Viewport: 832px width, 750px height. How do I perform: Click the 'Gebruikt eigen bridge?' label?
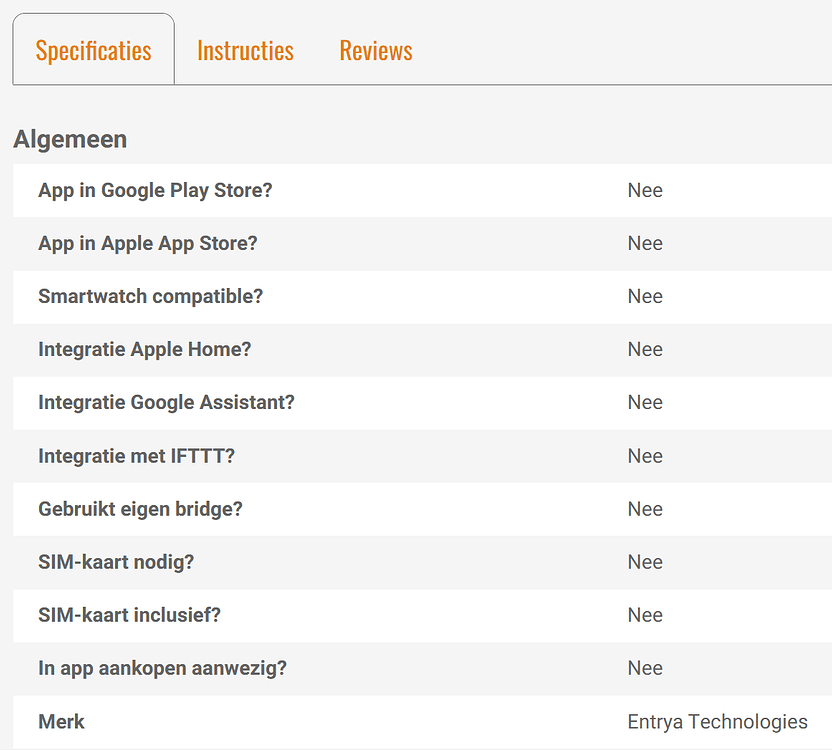(140, 509)
